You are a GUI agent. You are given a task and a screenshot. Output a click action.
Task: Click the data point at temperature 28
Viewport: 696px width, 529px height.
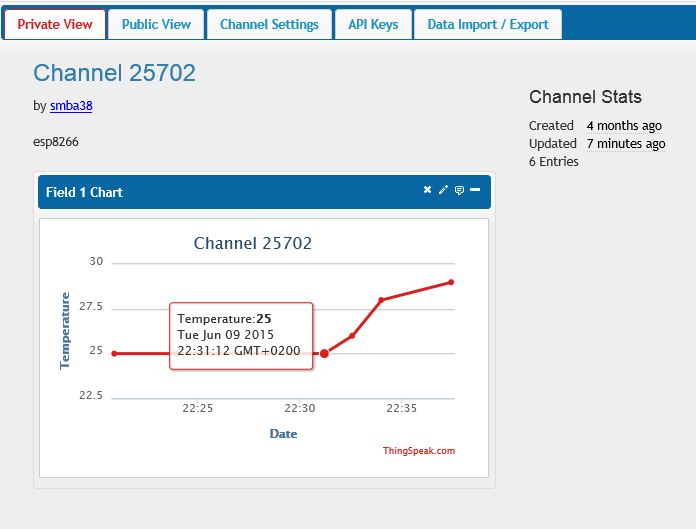tap(381, 300)
